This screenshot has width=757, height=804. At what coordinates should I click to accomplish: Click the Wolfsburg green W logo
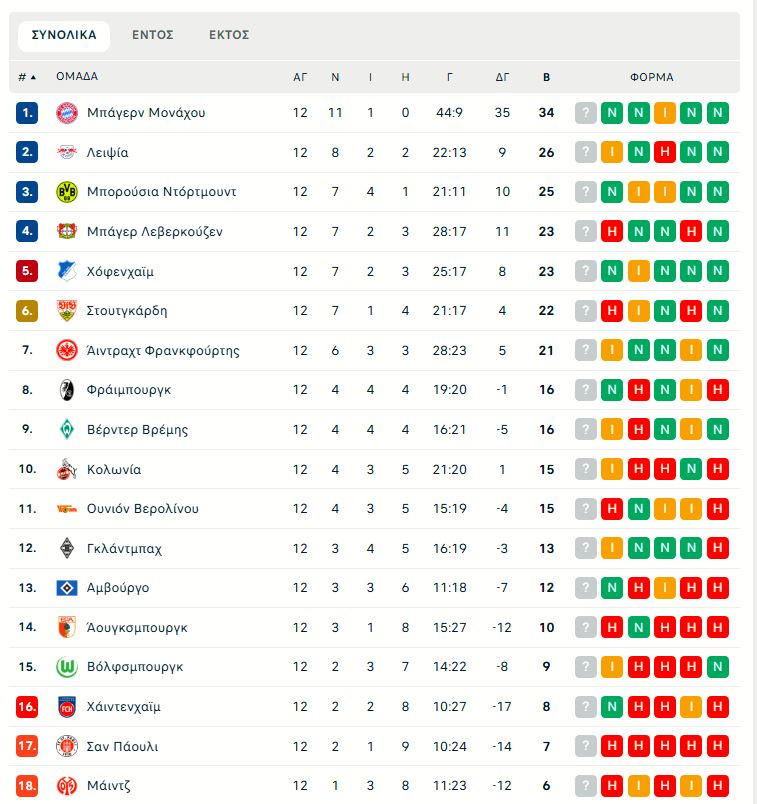[x=67, y=667]
